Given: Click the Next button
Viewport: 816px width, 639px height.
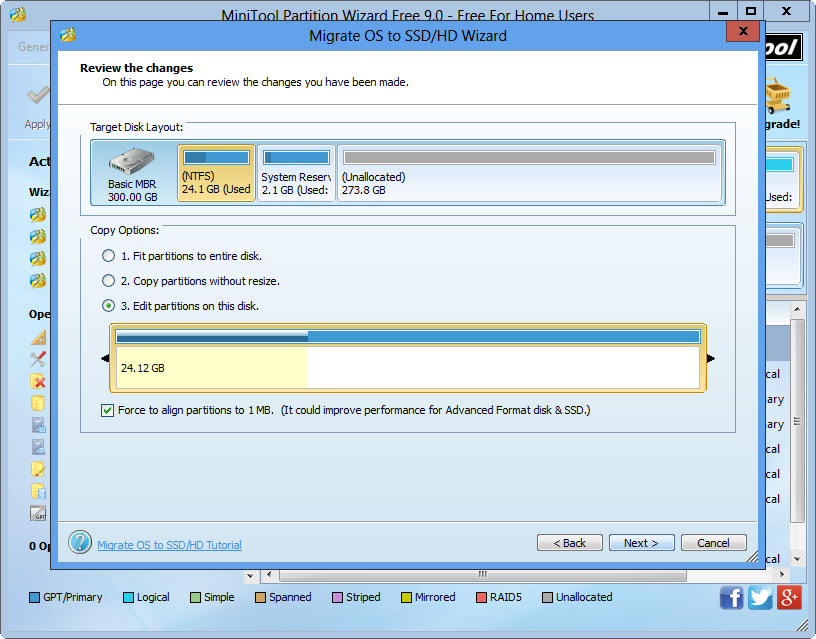Looking at the screenshot, I should pyautogui.click(x=641, y=543).
